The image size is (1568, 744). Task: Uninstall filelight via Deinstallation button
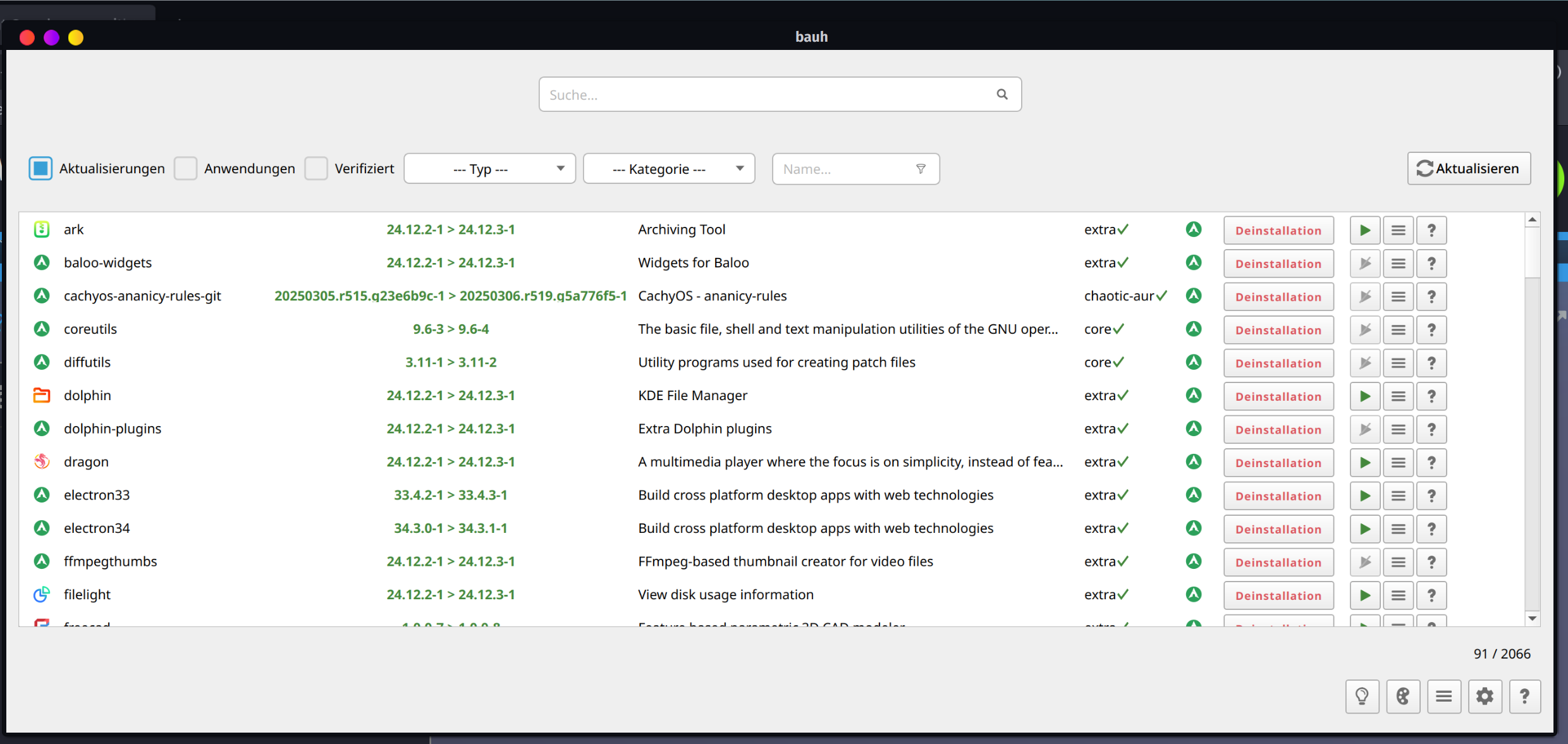point(1278,595)
